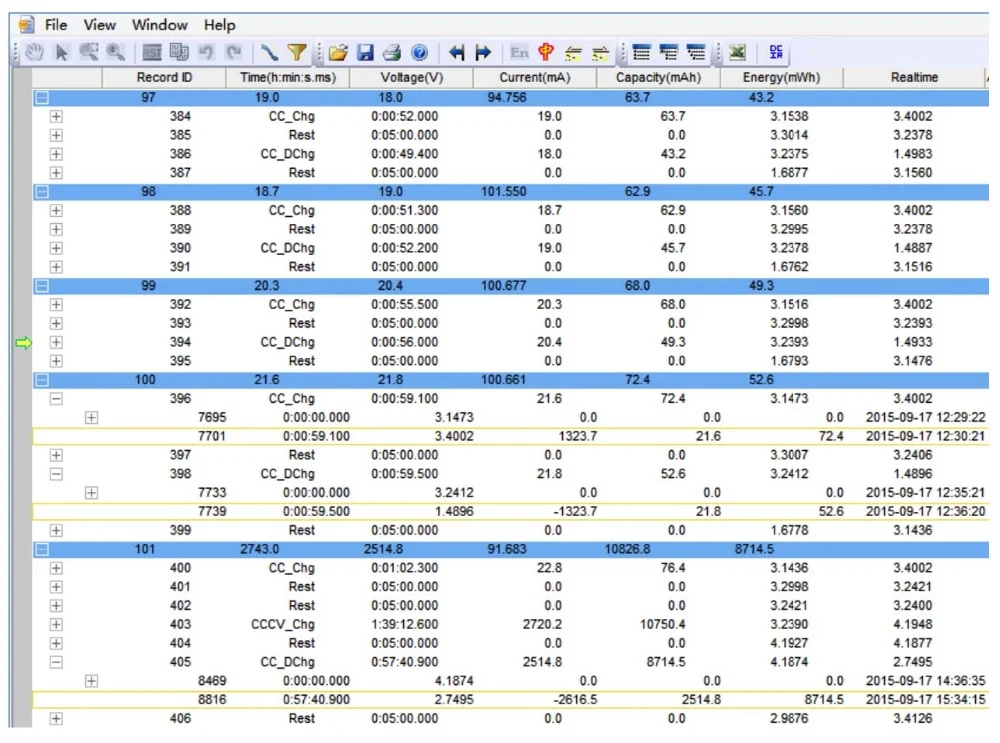This screenshot has width=1000, height=743.
Task: Click the Realtime column header
Action: 915,77
